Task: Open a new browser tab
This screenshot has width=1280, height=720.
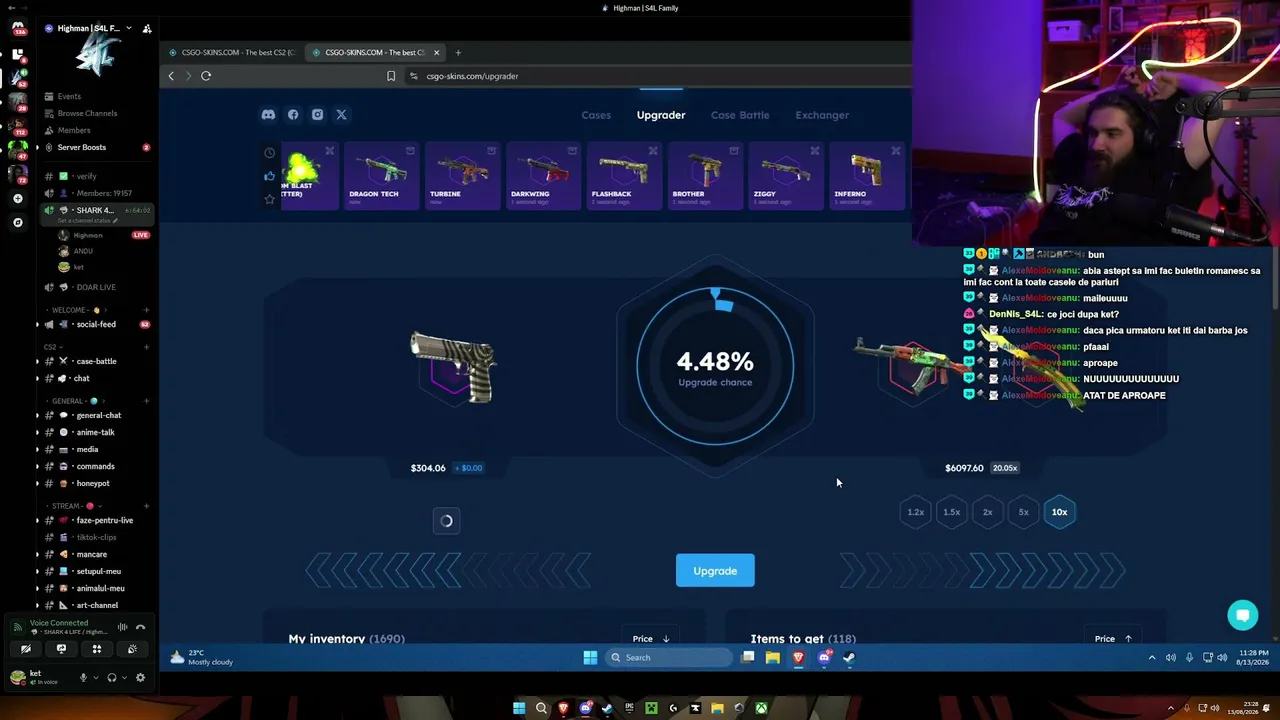Action: (458, 52)
